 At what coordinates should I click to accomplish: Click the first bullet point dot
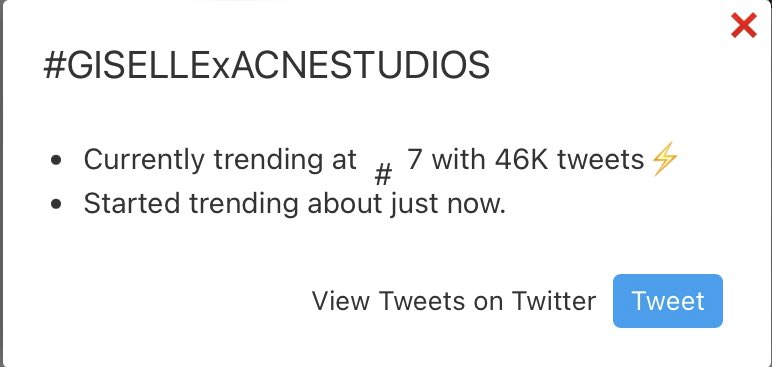(x=57, y=161)
